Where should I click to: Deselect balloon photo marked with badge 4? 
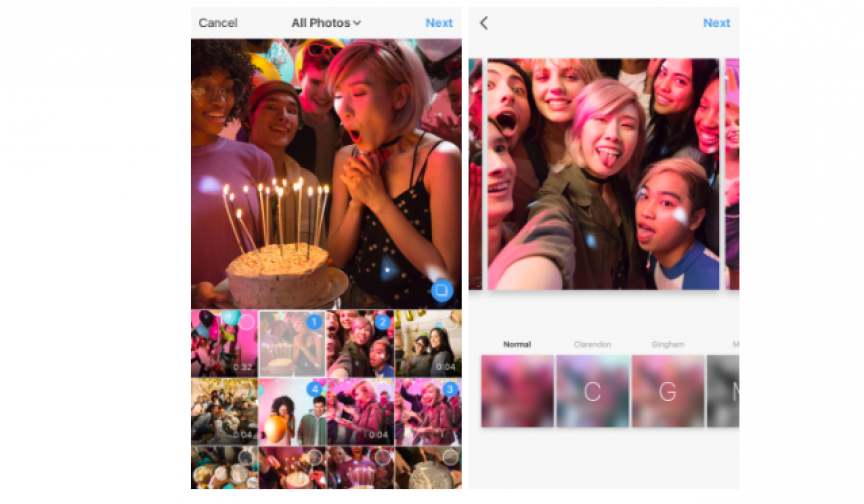313,389
